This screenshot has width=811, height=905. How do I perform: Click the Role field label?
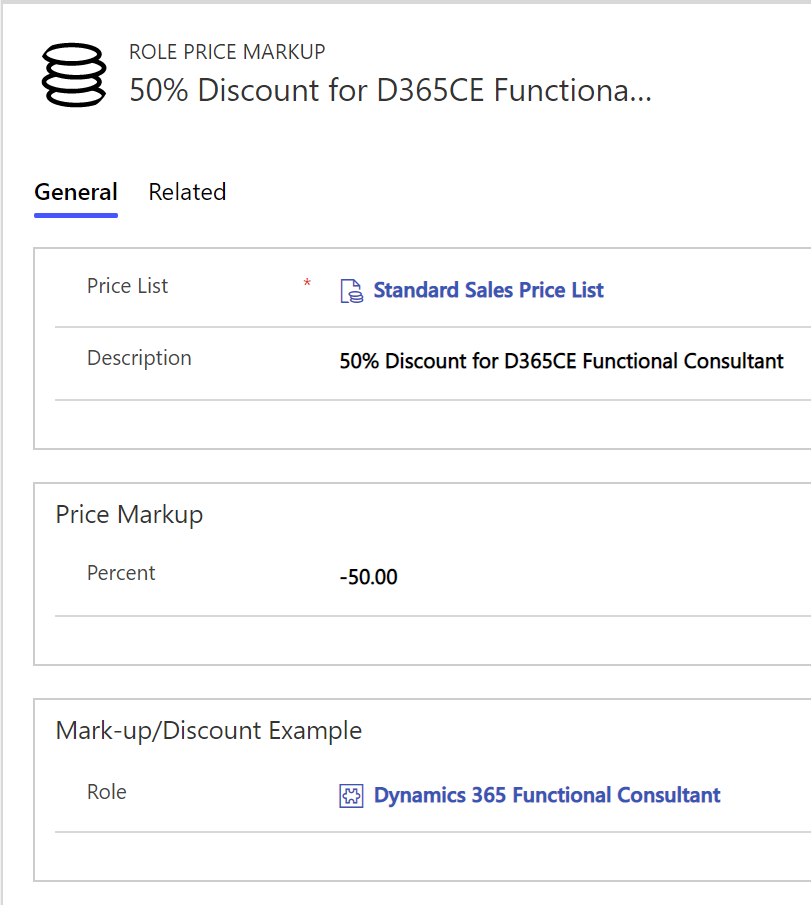[x=106, y=792]
